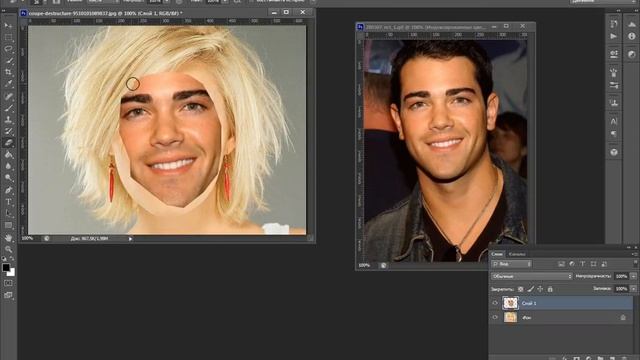Open the fill slider arrow
Screen dimensions: 640x360
pos(633,289)
